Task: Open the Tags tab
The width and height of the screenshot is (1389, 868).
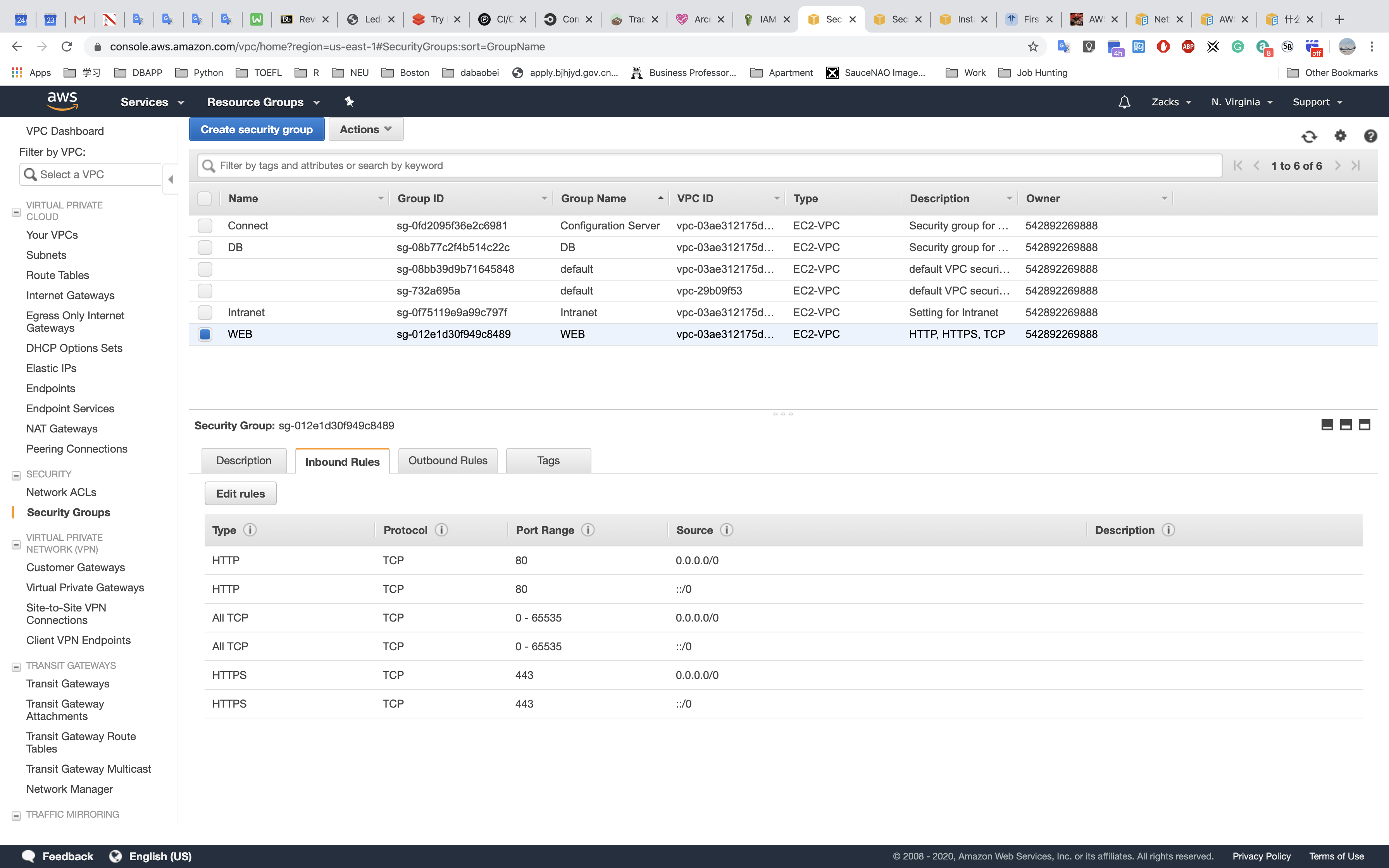Action: (548, 460)
